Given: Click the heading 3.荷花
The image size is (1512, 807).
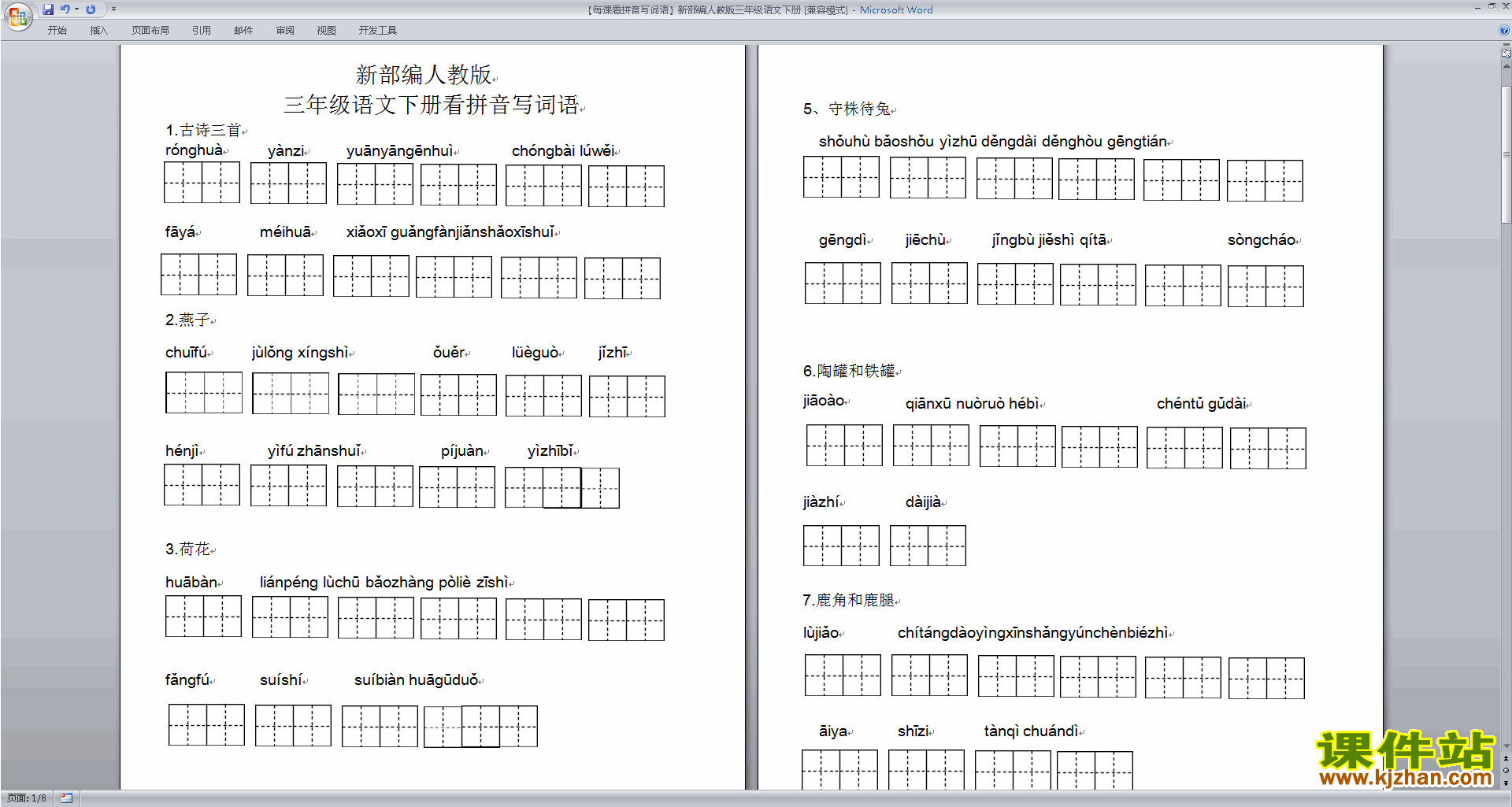Looking at the screenshot, I should pyautogui.click(x=187, y=549).
